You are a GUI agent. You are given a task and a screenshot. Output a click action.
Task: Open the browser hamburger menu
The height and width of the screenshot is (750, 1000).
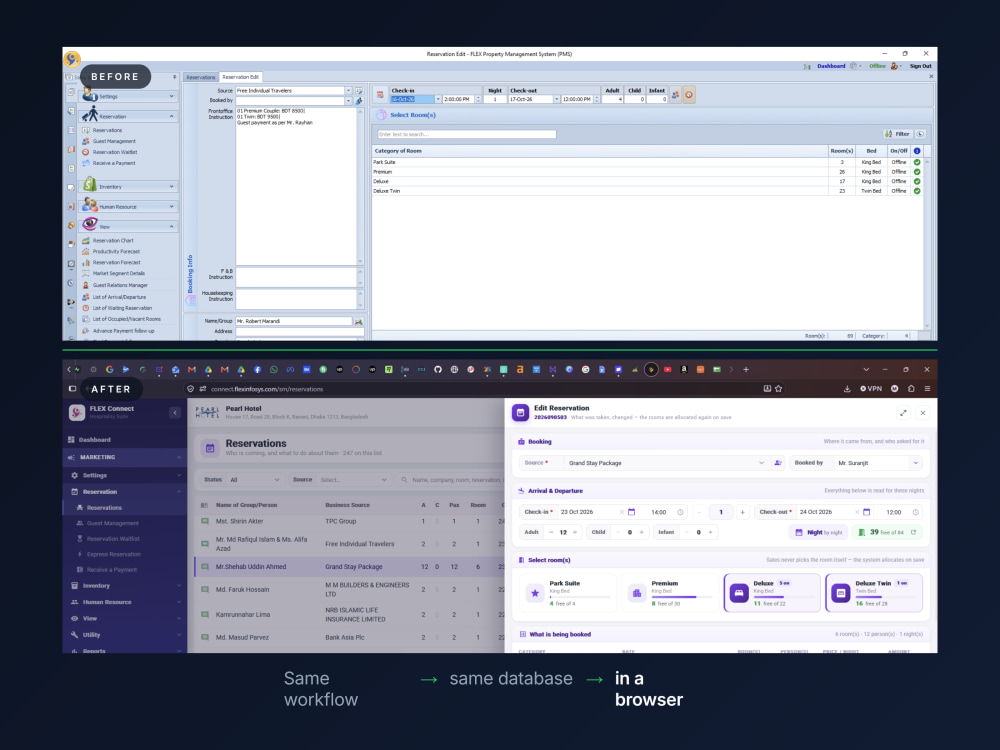[927, 388]
